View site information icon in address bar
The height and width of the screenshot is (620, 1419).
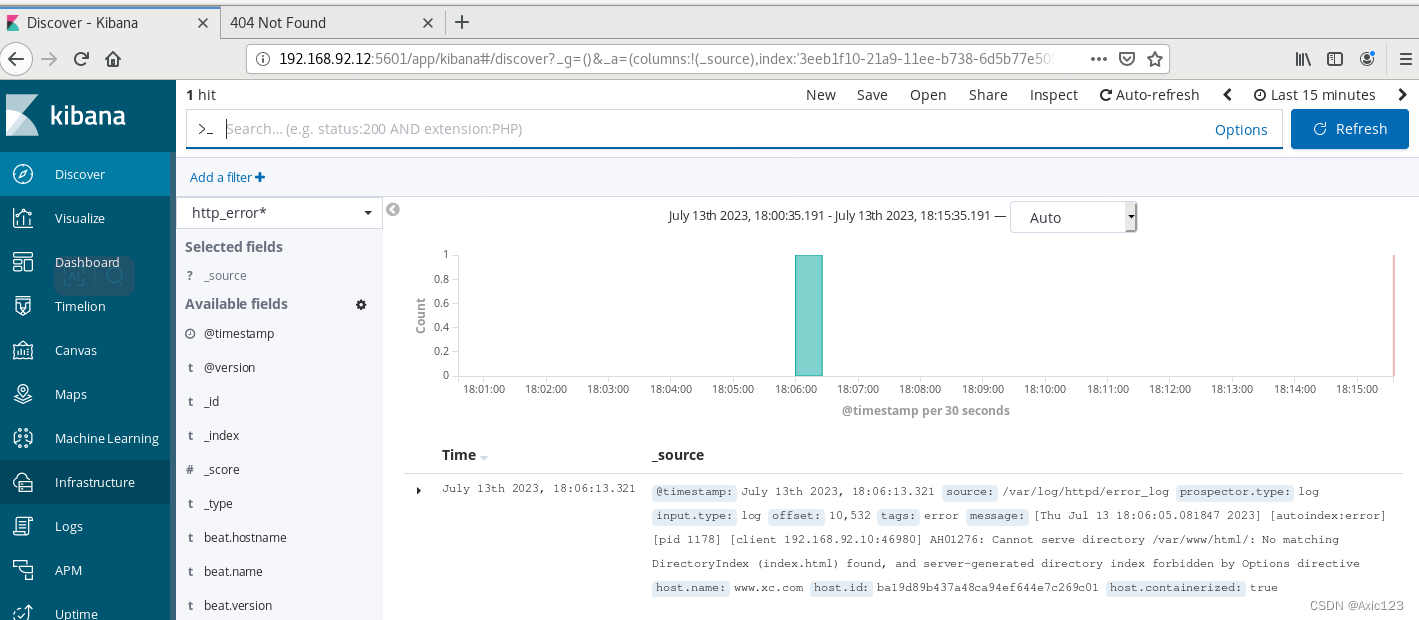(x=262, y=59)
